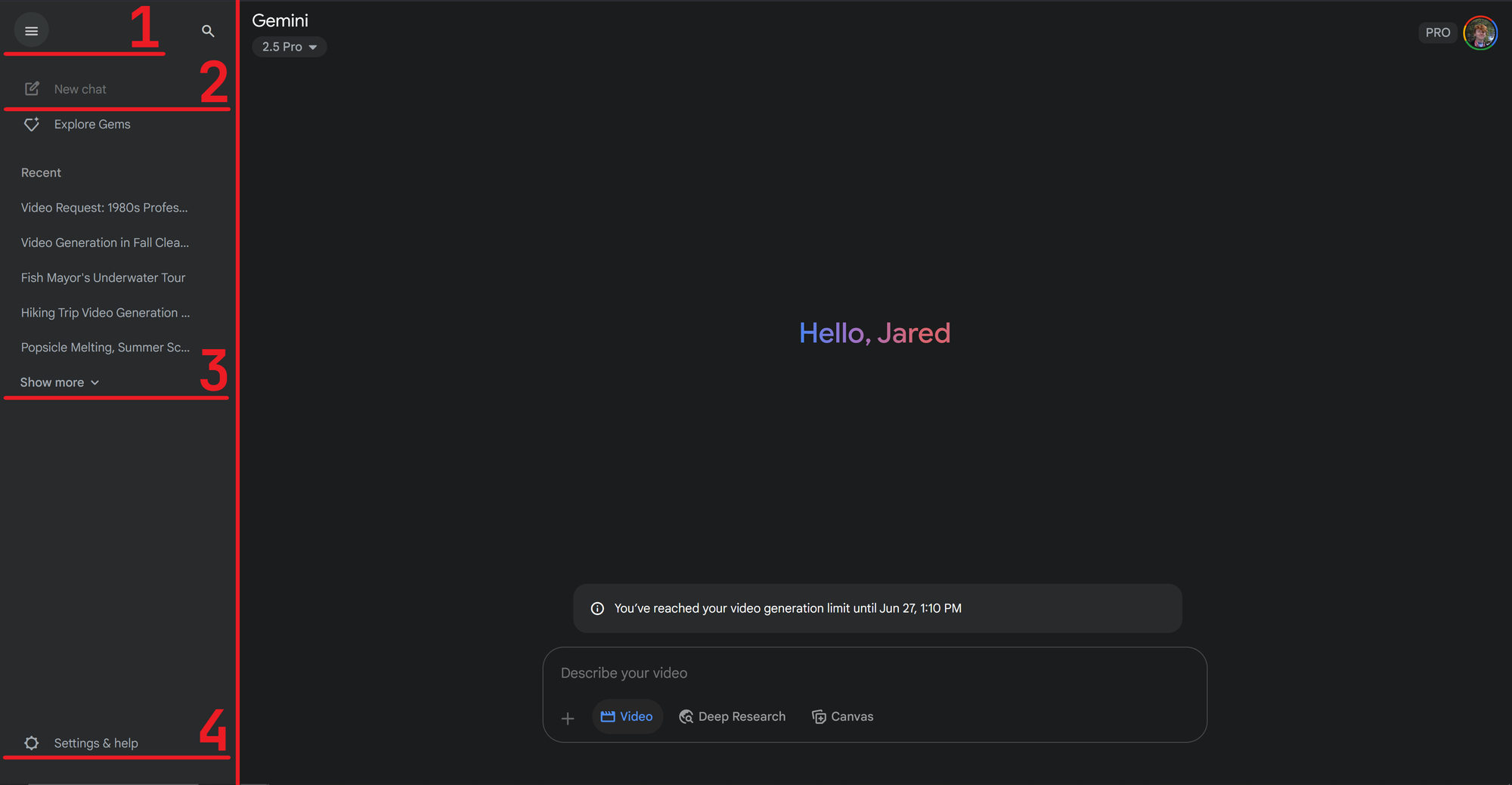Click the PRO badge button

pos(1437,32)
